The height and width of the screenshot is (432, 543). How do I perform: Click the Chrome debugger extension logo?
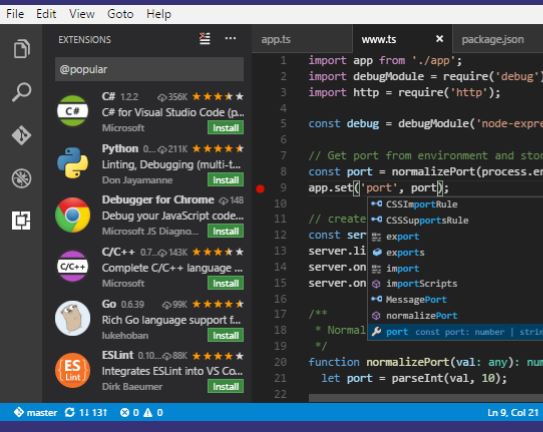(x=73, y=215)
